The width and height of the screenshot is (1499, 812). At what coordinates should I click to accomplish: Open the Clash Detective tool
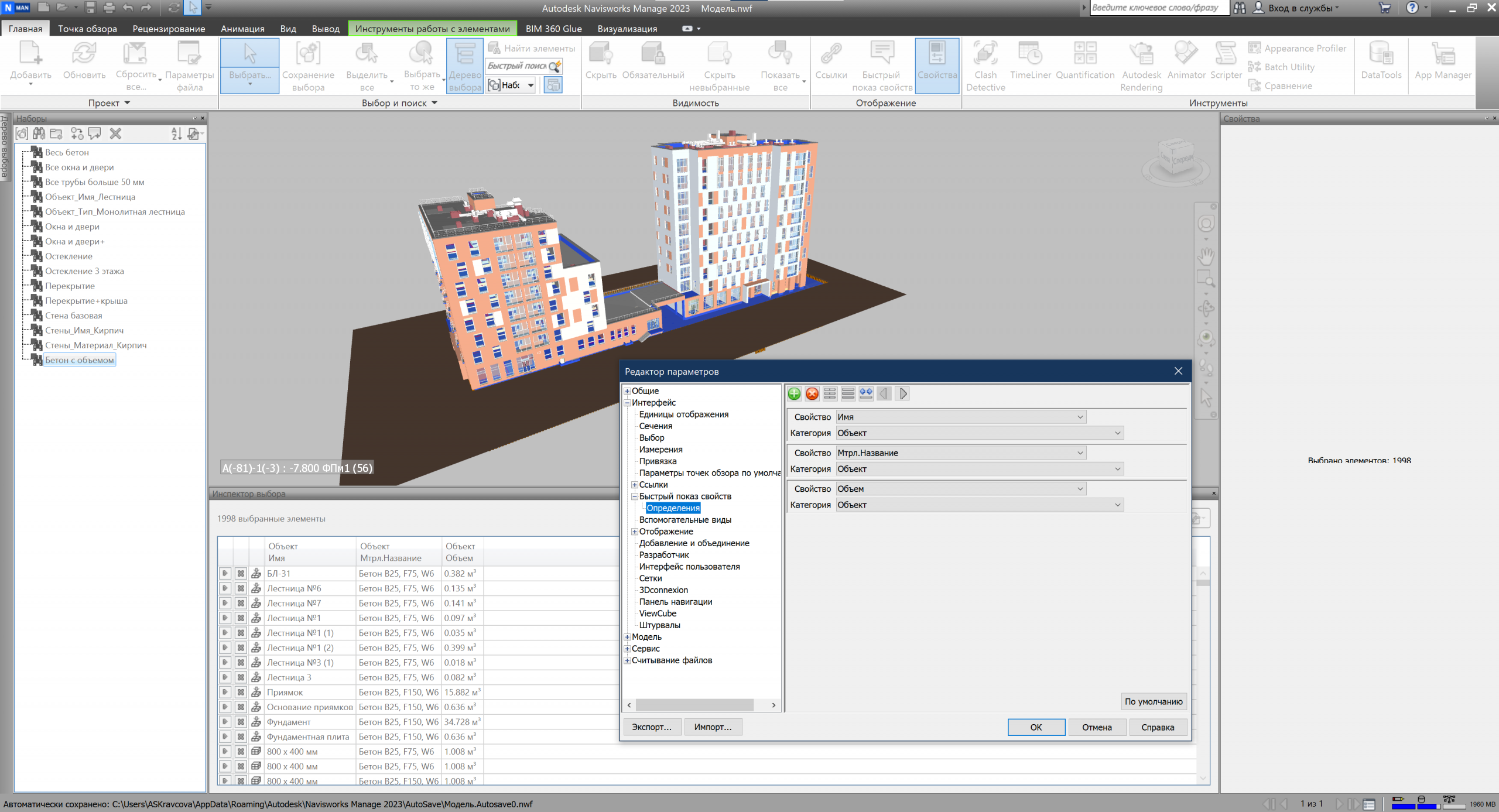coord(985,64)
